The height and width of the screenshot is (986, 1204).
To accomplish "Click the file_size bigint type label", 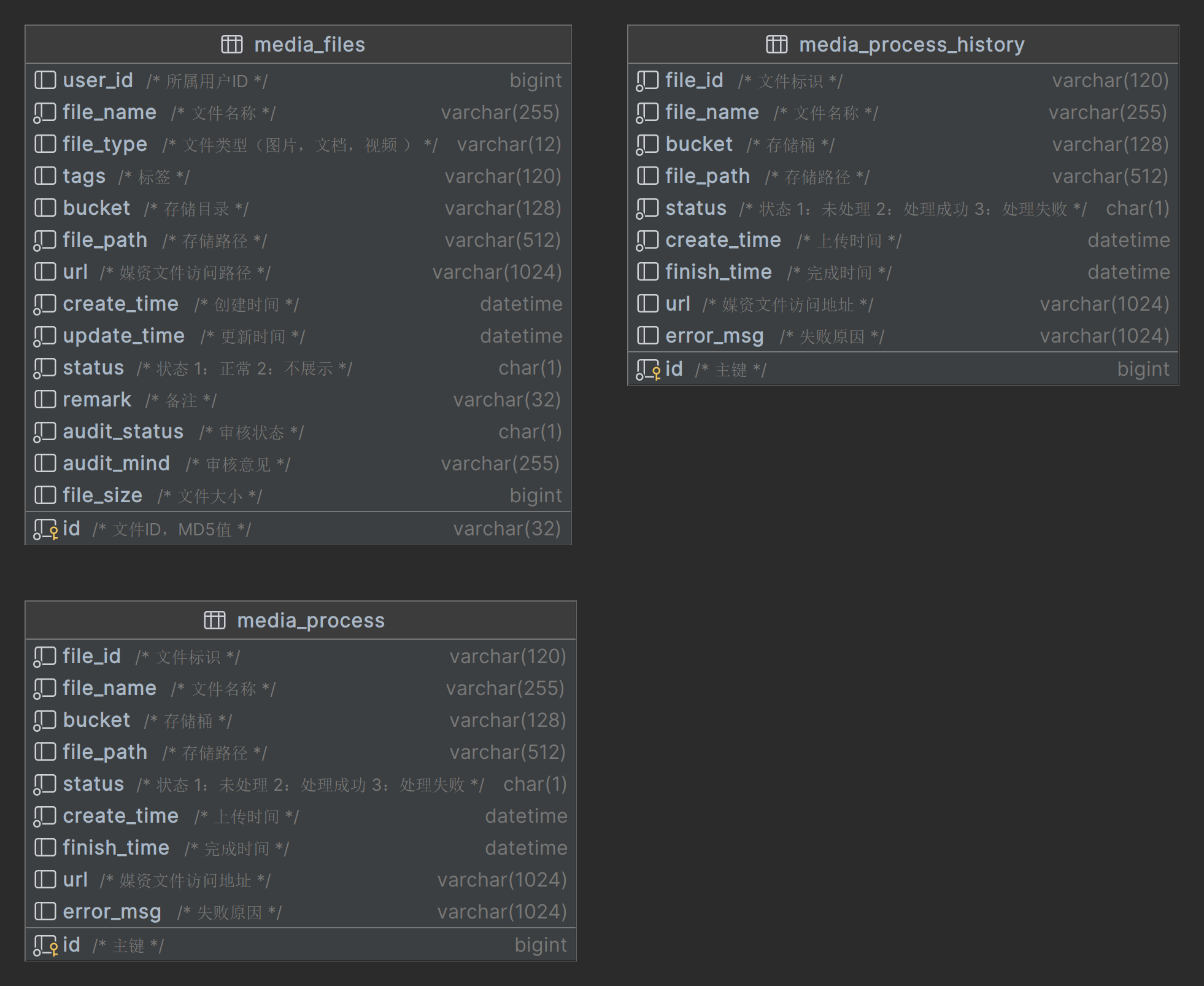I will pyautogui.click(x=535, y=495).
